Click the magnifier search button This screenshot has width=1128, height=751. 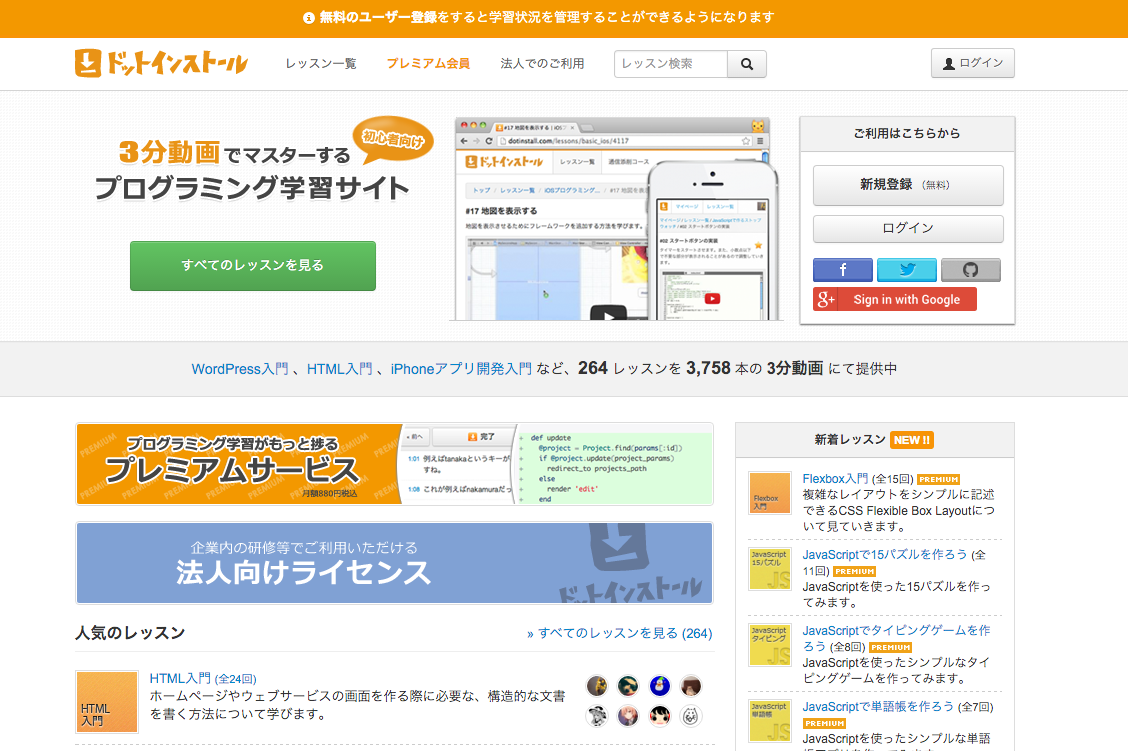747,64
